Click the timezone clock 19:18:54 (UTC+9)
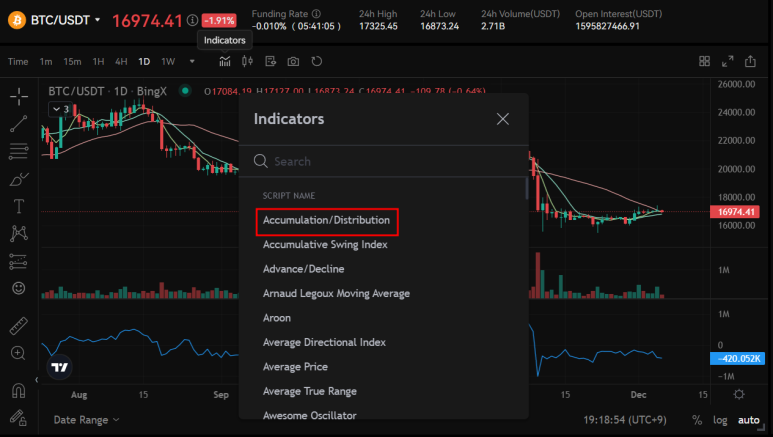The image size is (773, 437). [x=625, y=420]
